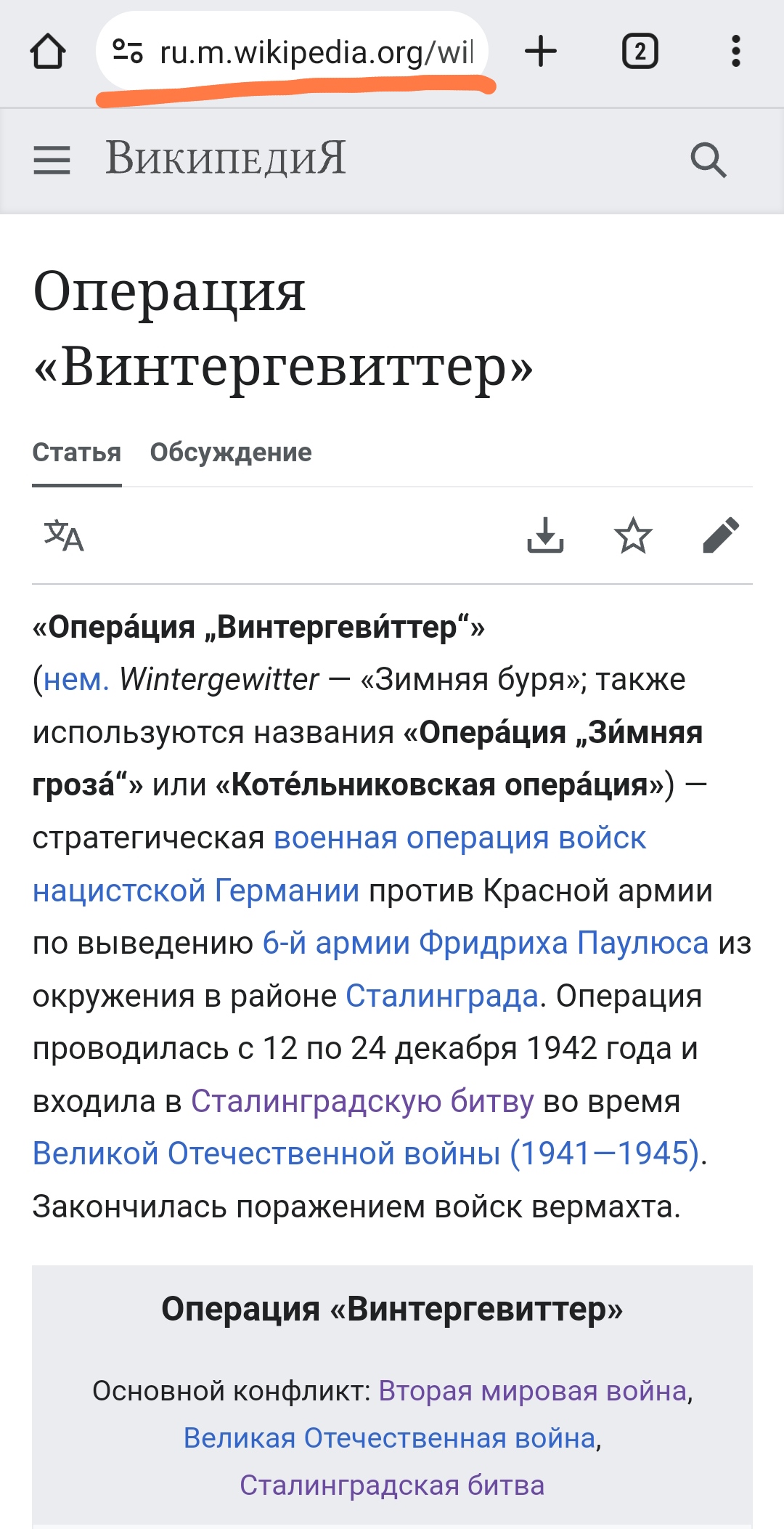
Task: Open the Сталинградскую битву link
Action: (x=362, y=1101)
